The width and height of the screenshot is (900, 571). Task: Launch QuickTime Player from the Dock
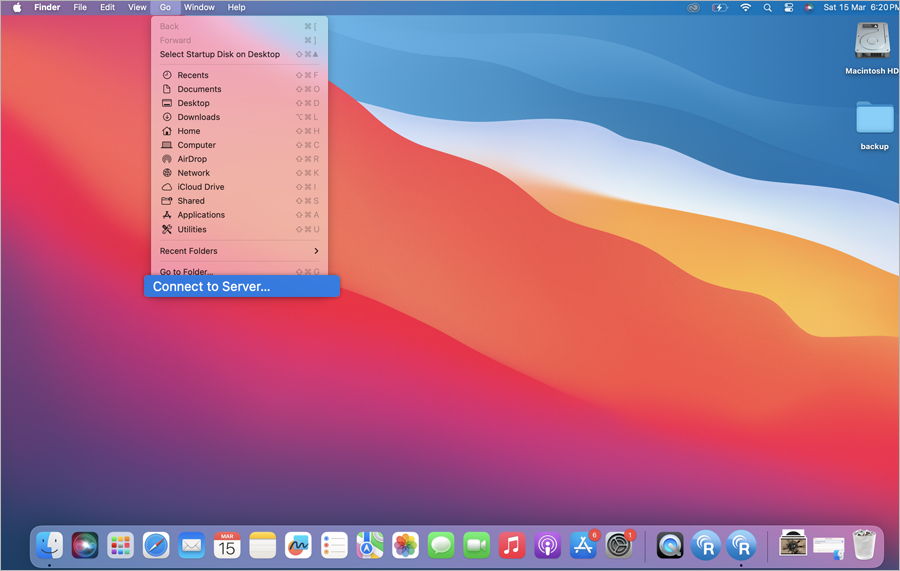tap(670, 545)
